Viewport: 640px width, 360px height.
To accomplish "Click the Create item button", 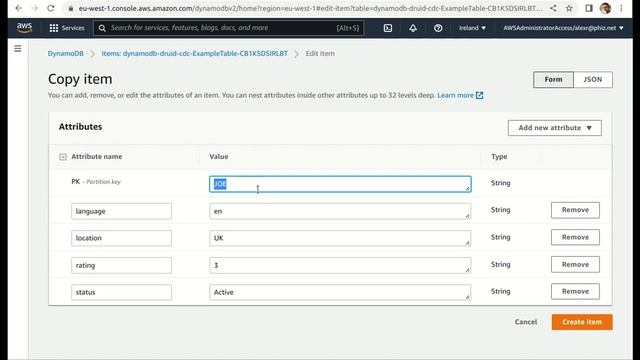I will (x=582, y=322).
